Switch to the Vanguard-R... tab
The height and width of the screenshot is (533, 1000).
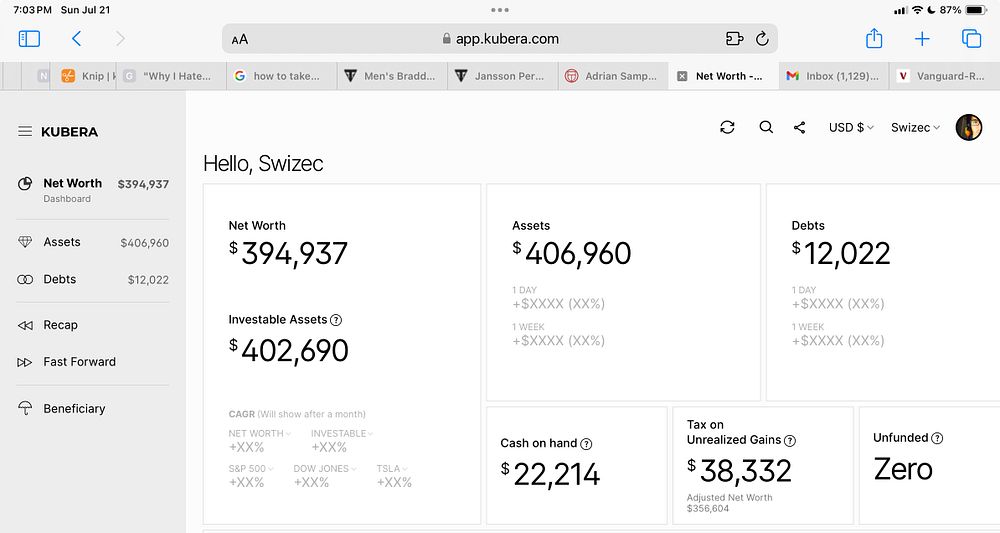(x=945, y=76)
